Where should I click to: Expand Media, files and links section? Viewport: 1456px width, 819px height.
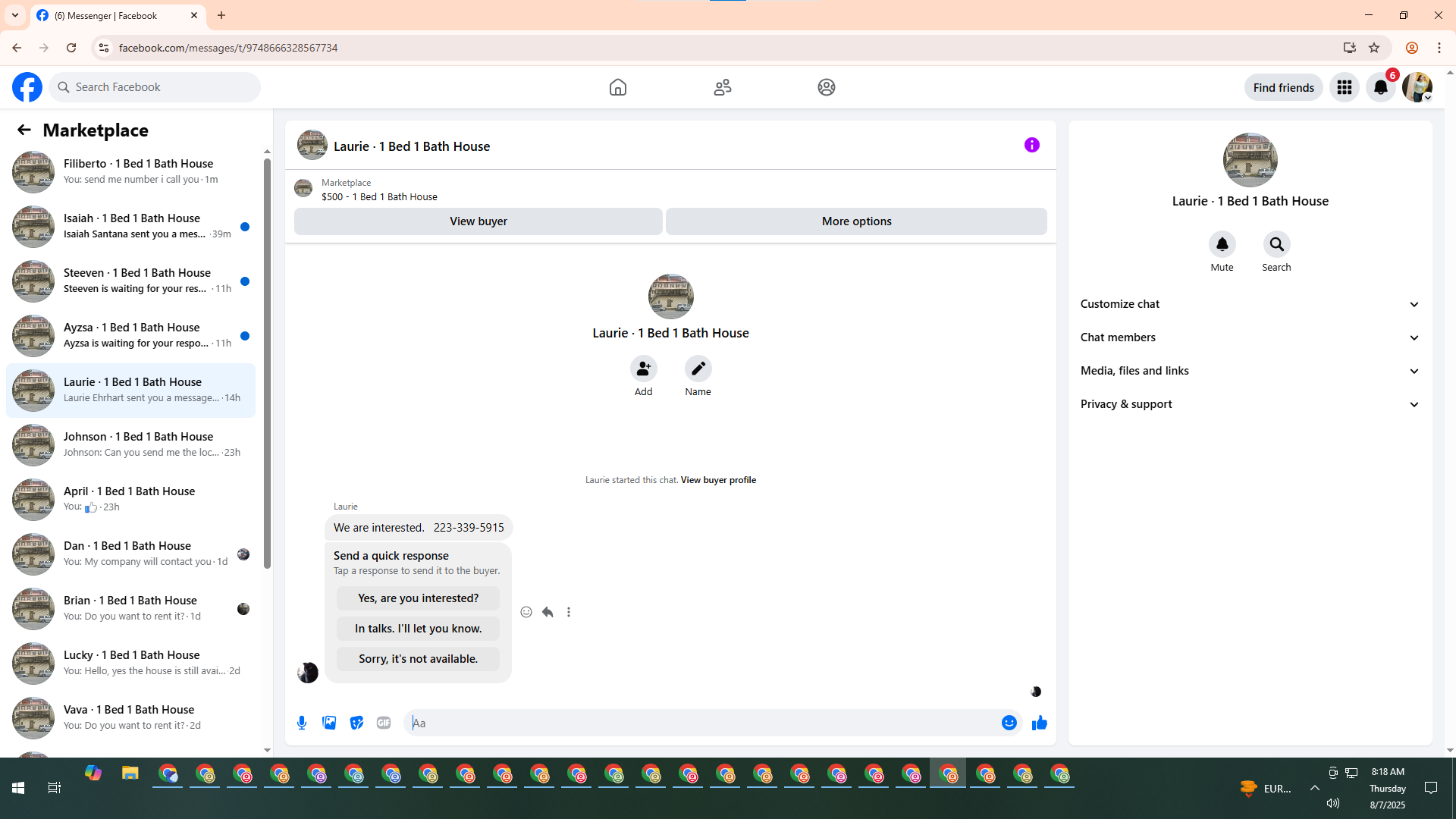(1250, 371)
